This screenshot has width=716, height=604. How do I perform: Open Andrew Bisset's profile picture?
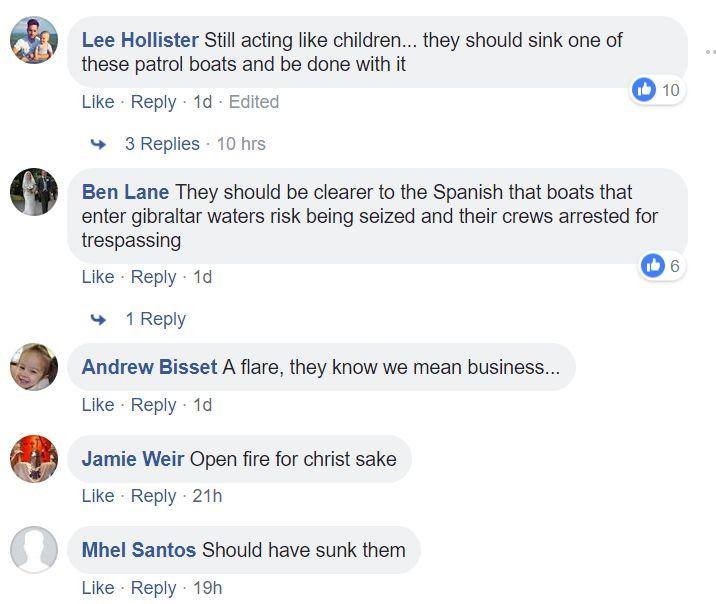(34, 367)
